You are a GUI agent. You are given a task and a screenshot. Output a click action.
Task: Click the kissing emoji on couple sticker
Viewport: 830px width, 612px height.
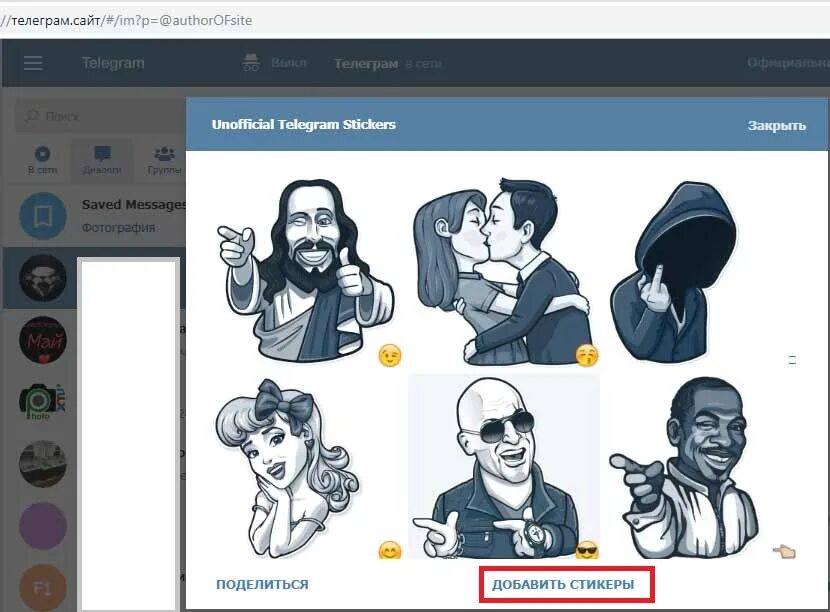[x=588, y=355]
